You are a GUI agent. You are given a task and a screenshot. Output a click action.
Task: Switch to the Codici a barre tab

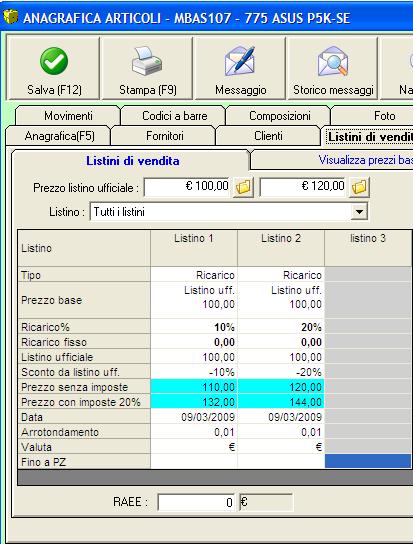coord(174,116)
